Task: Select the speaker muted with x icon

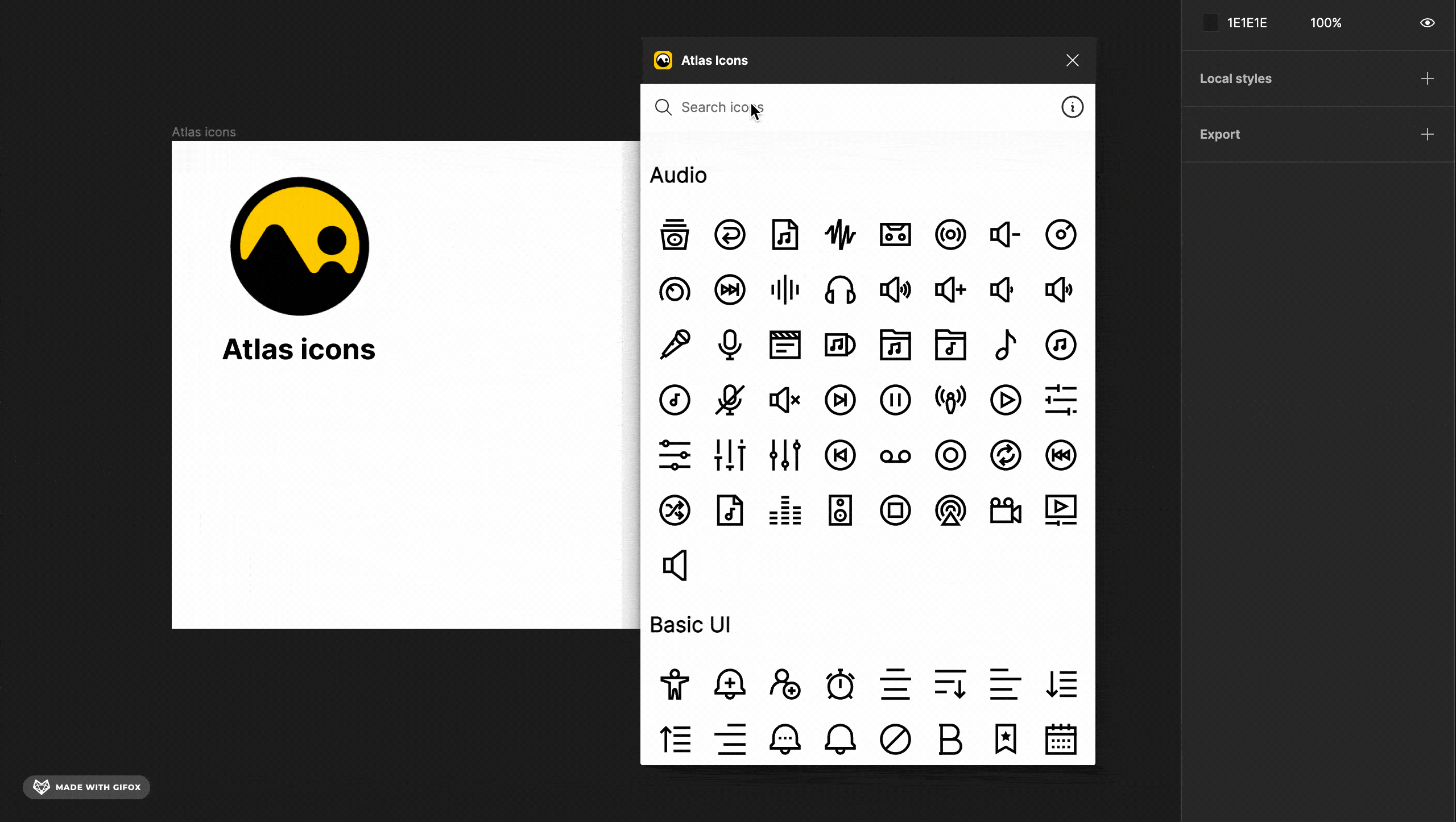Action: click(785, 400)
